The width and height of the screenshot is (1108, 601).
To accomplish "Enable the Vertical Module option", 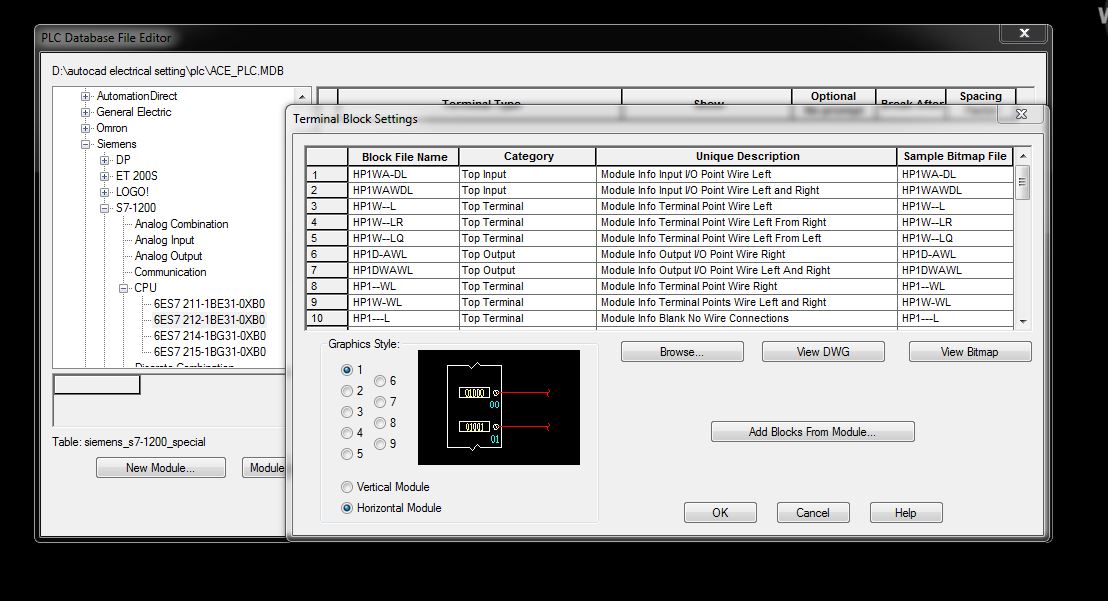I will (346, 487).
